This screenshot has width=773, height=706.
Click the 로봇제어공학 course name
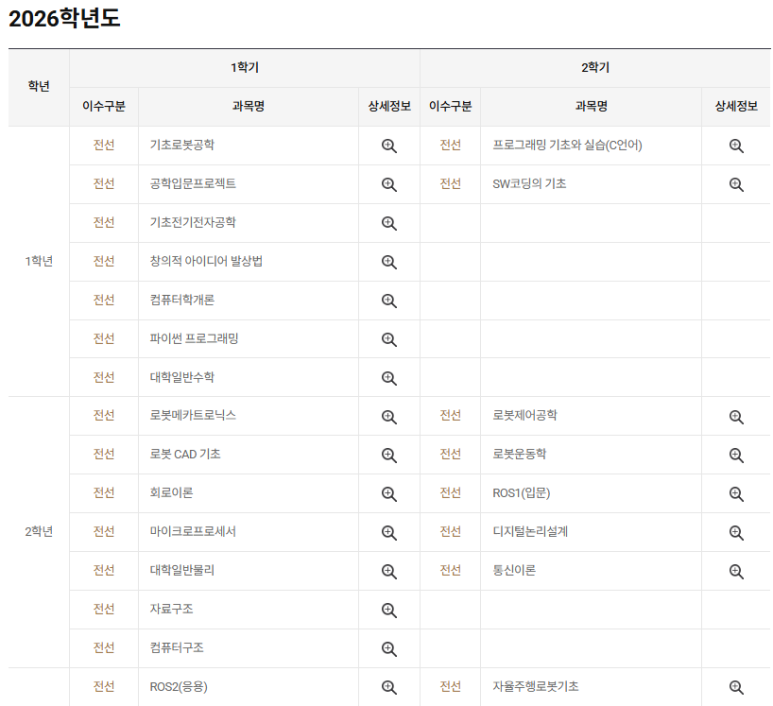pyautogui.click(x=525, y=415)
